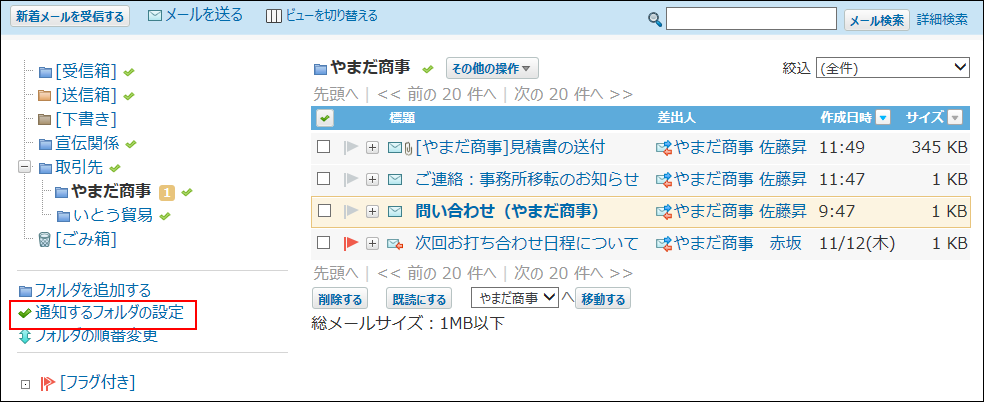Focus the mail search input field
This screenshot has width=984, height=402.
tap(751, 19)
